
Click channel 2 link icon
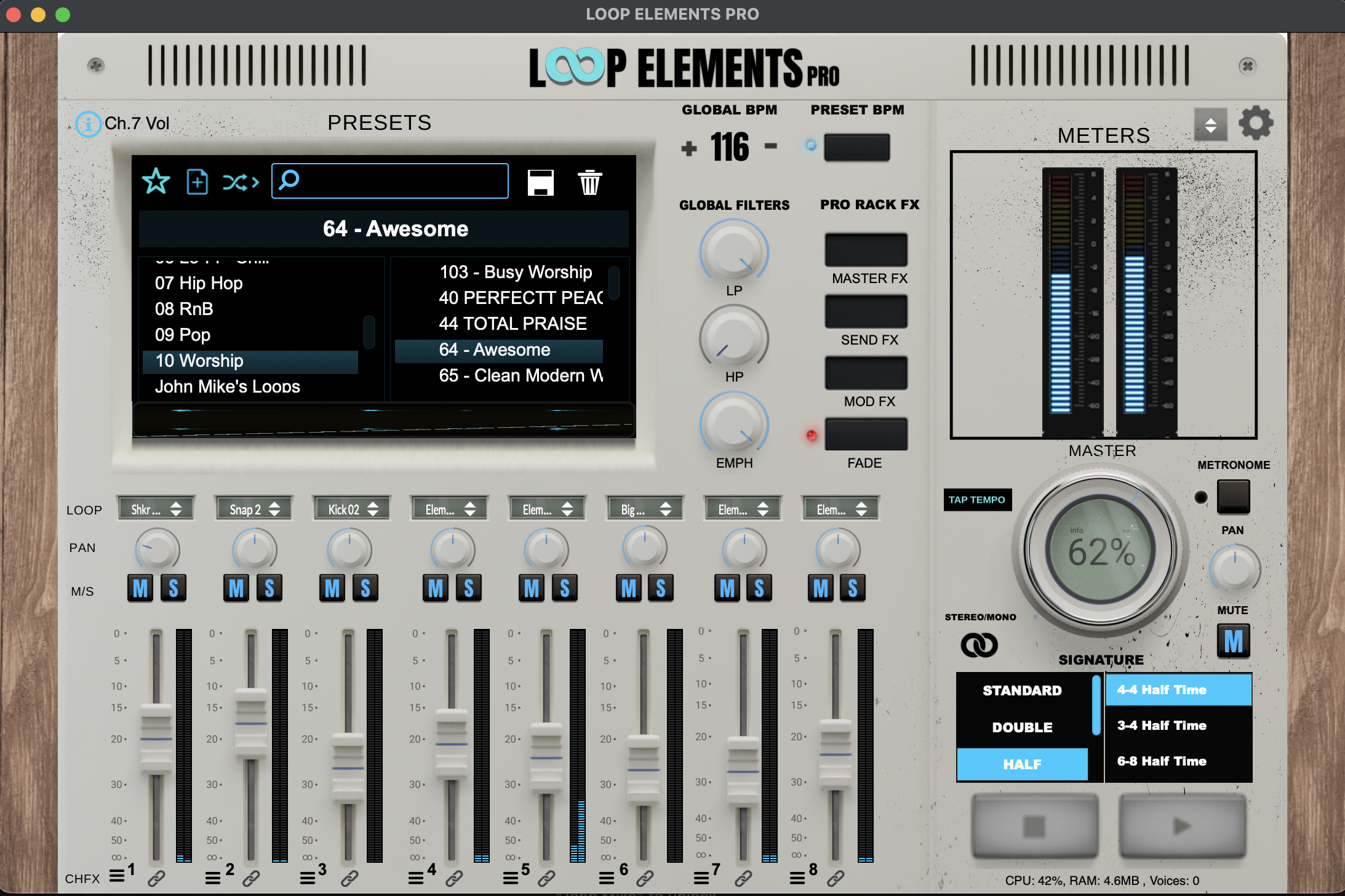251,878
